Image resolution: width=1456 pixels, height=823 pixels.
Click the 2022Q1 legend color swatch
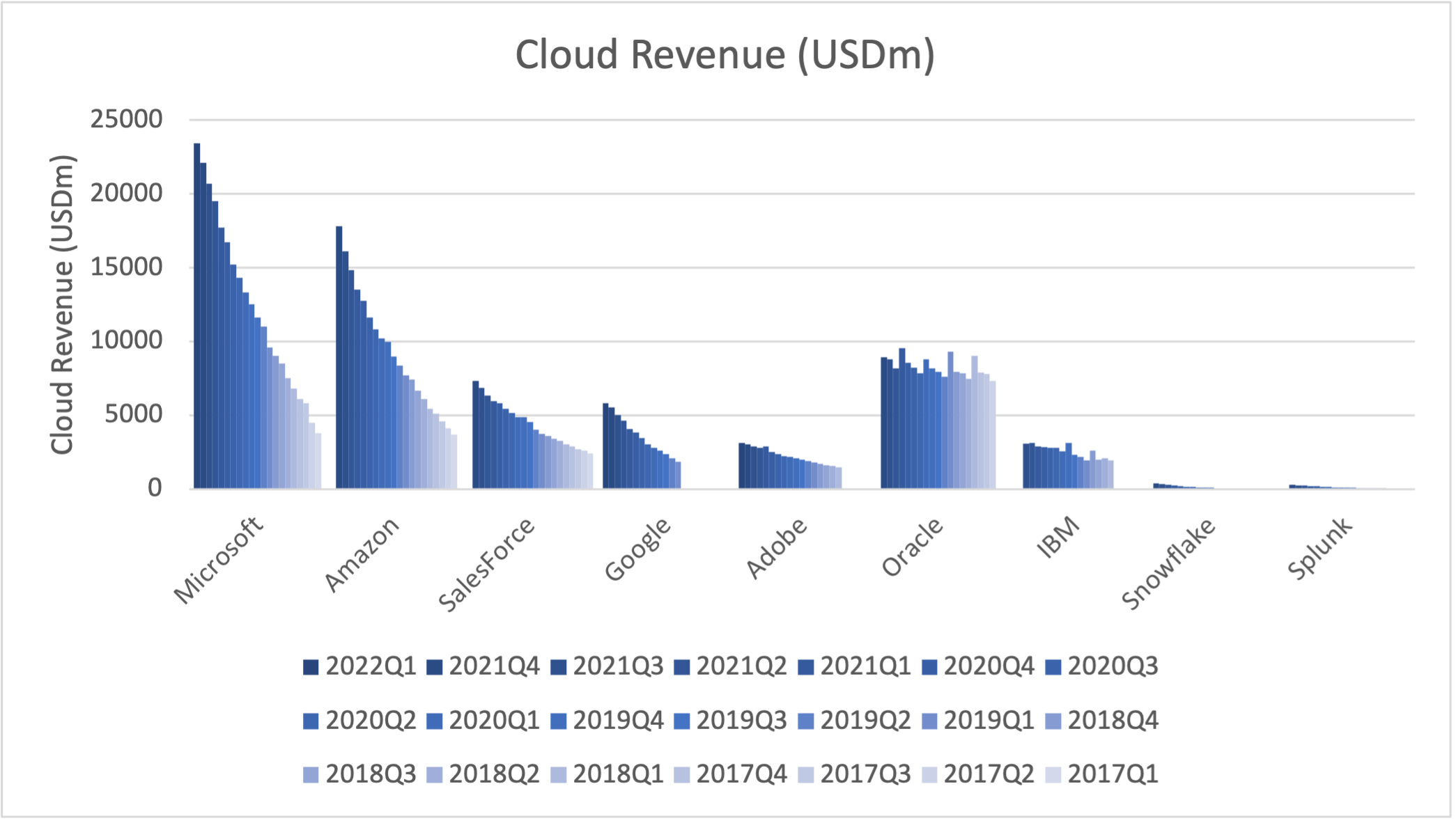pos(311,666)
